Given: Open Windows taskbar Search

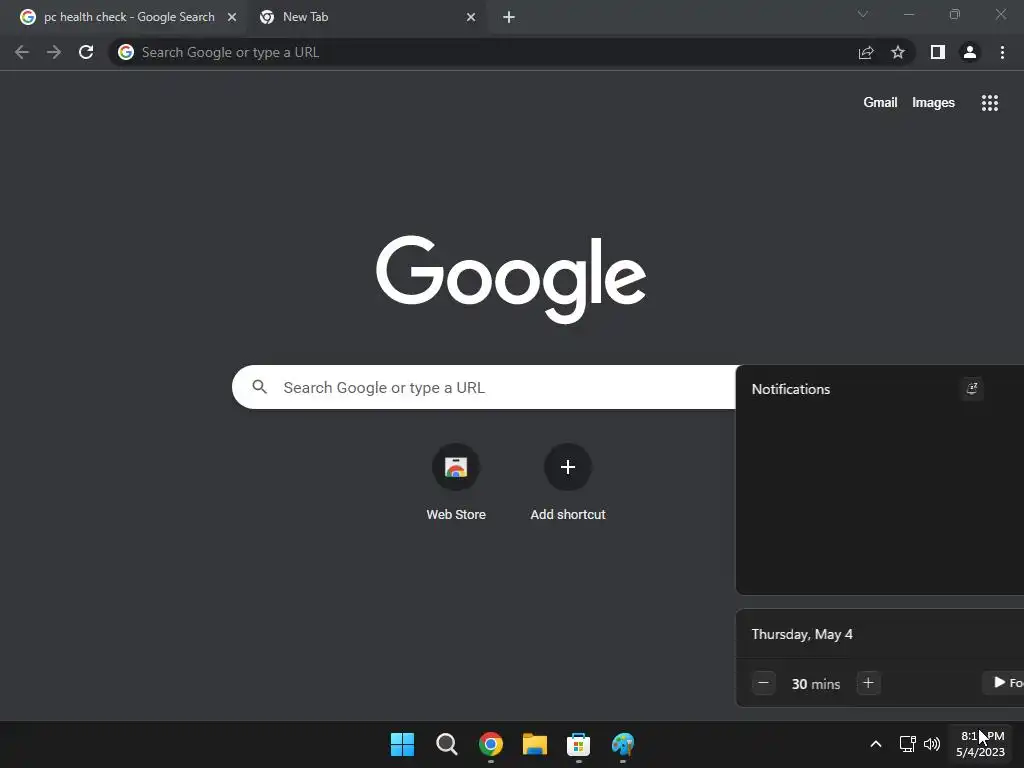Looking at the screenshot, I should (x=447, y=744).
